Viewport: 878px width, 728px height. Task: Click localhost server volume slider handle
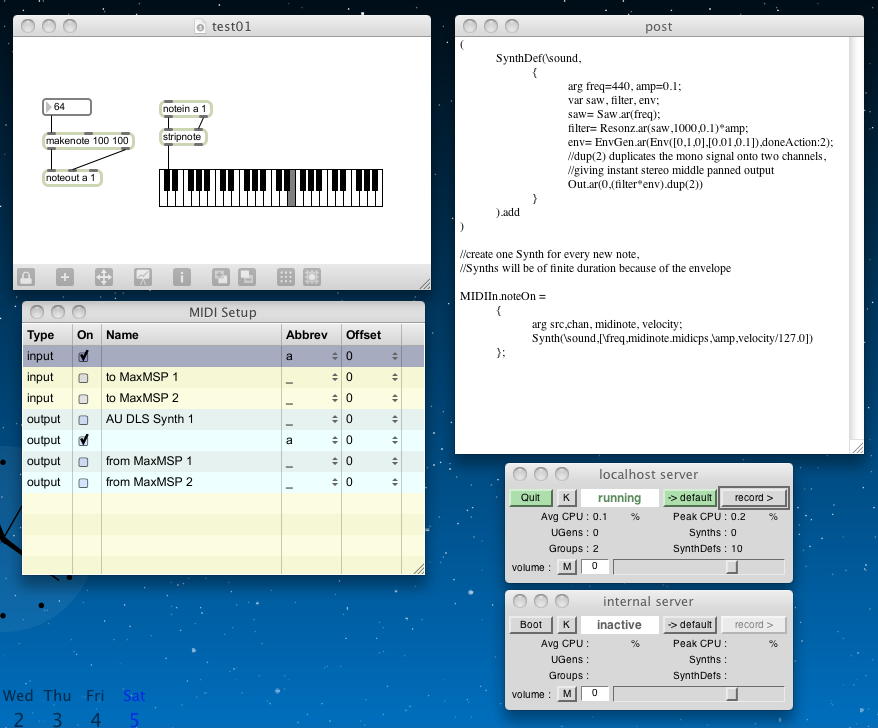coord(731,567)
